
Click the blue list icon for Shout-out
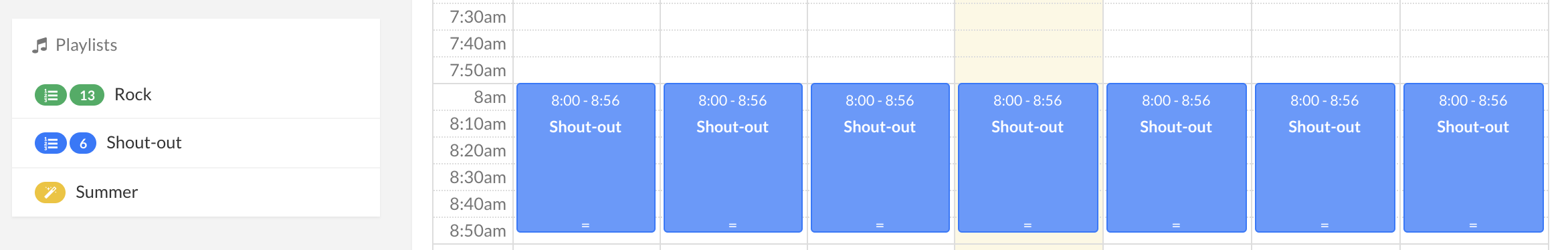coord(51,143)
